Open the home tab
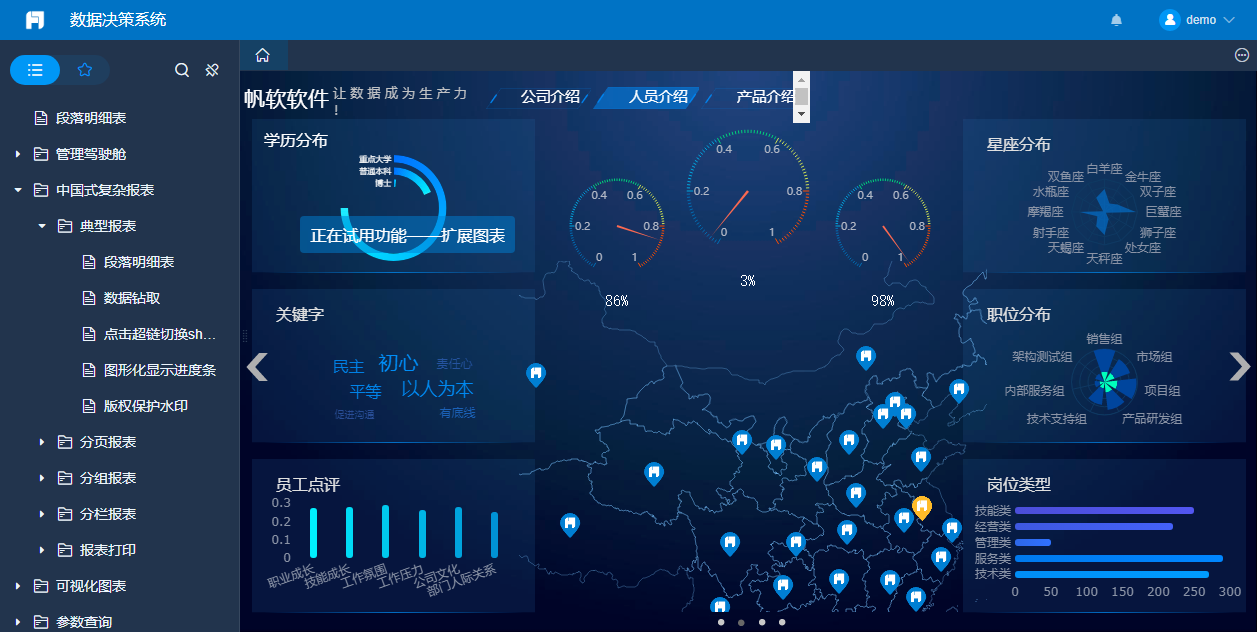Screen dimensions: 1257x632 click(263, 56)
